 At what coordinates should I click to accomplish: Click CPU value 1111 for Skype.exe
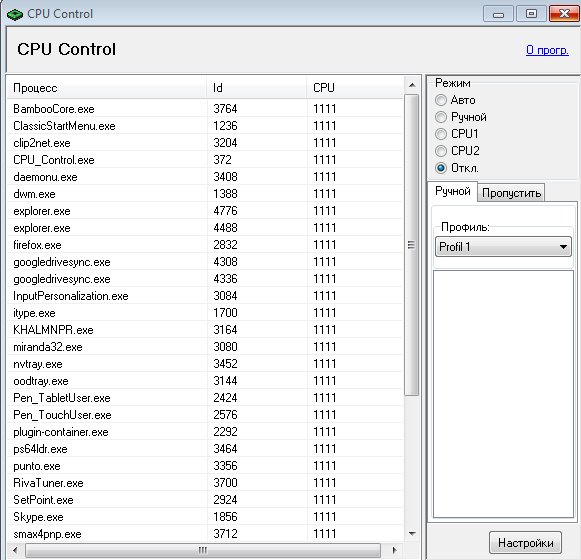click(x=325, y=517)
